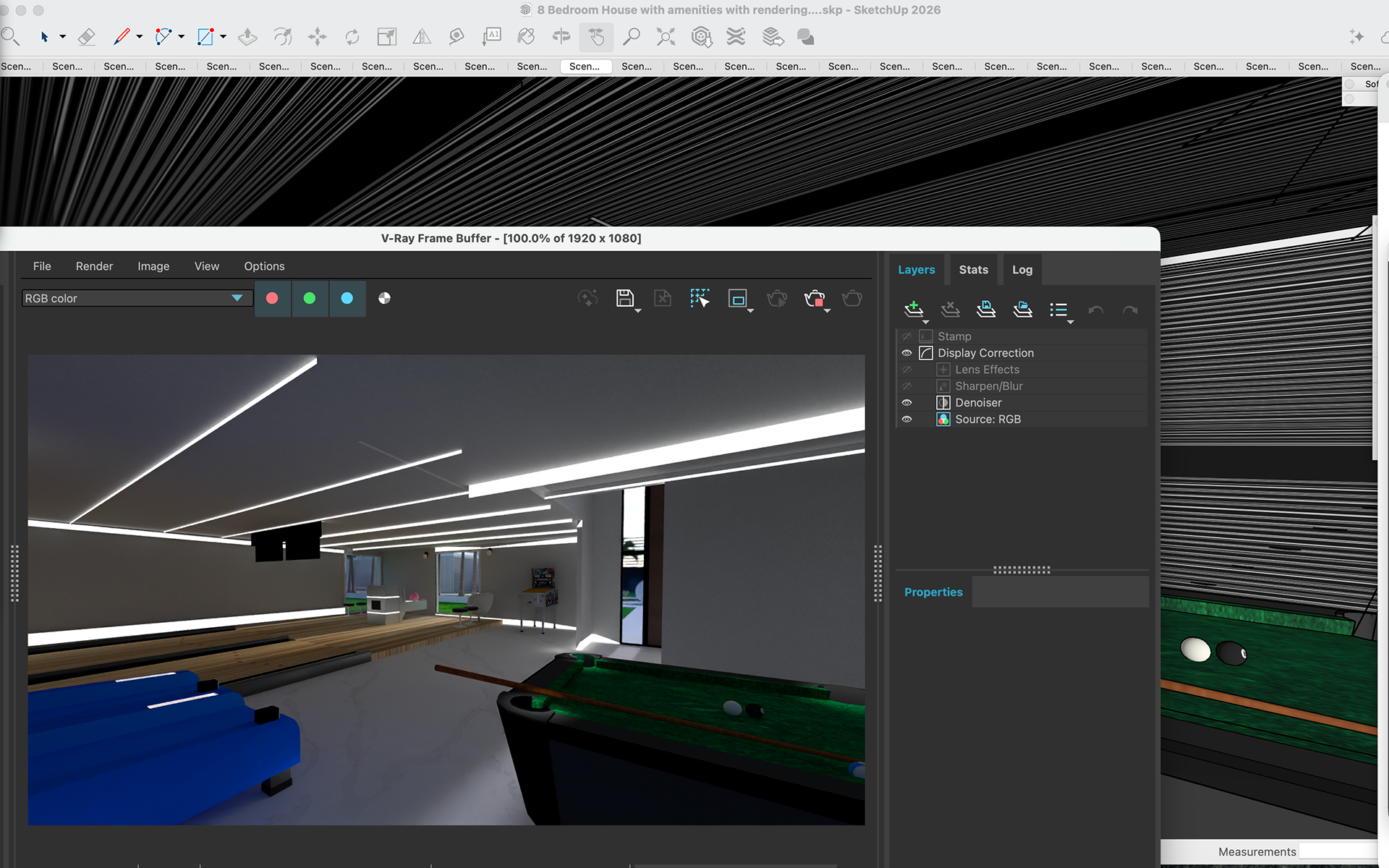The height and width of the screenshot is (868, 1389).
Task: Select the Tape Measure tool
Action: (x=456, y=37)
